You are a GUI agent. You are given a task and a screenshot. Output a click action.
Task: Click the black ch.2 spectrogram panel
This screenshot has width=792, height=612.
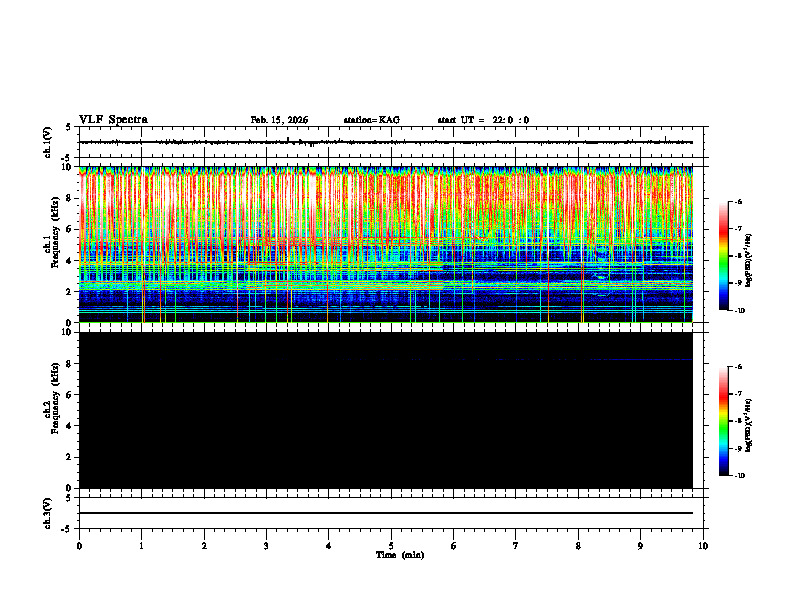pyautogui.click(x=385, y=410)
